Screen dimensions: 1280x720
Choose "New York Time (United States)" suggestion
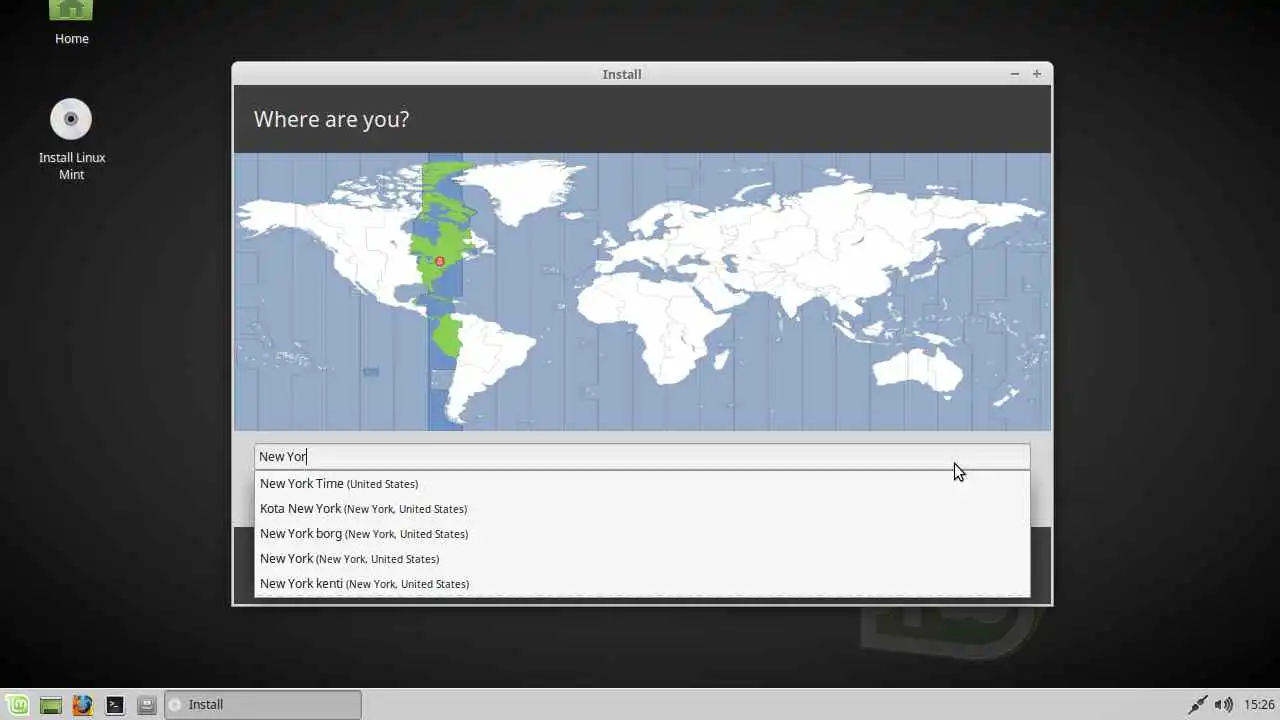point(642,484)
